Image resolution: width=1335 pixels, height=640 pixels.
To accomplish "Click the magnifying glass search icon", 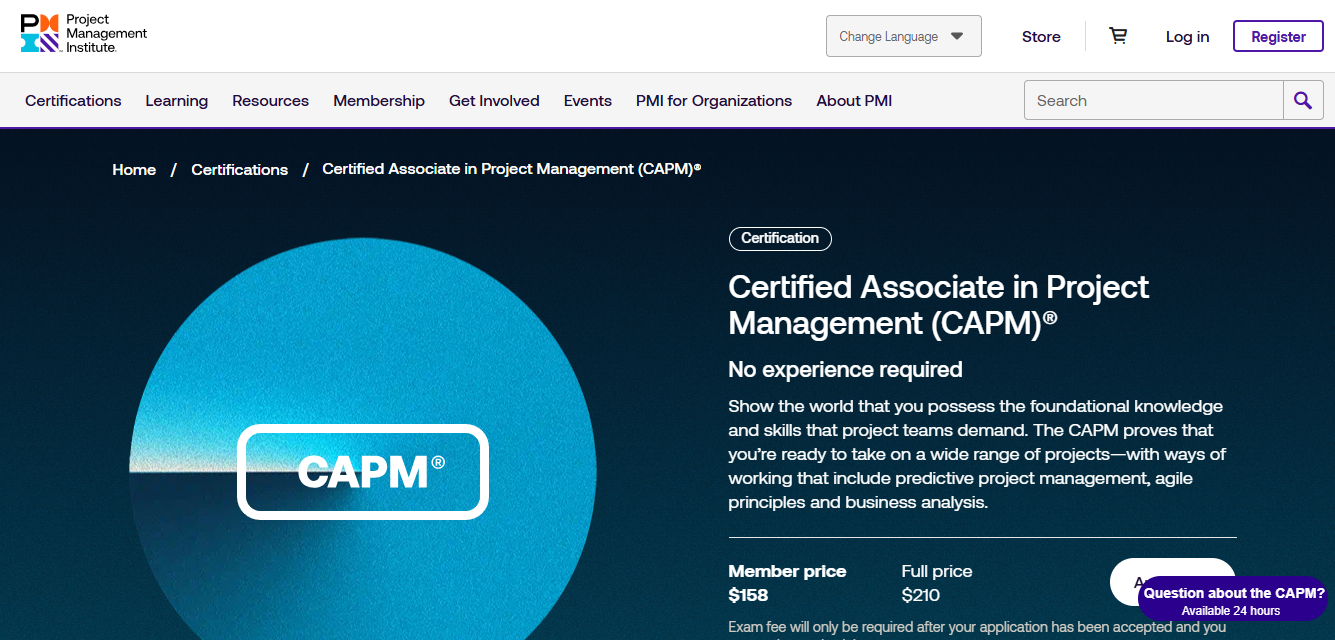I will [1303, 100].
